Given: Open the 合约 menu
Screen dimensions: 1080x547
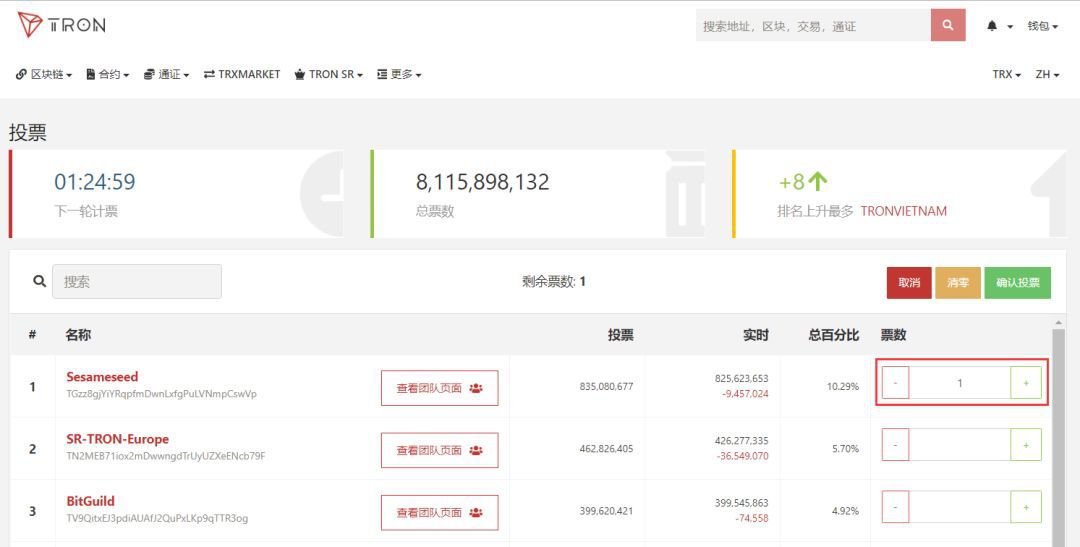Looking at the screenshot, I should click(x=107, y=74).
